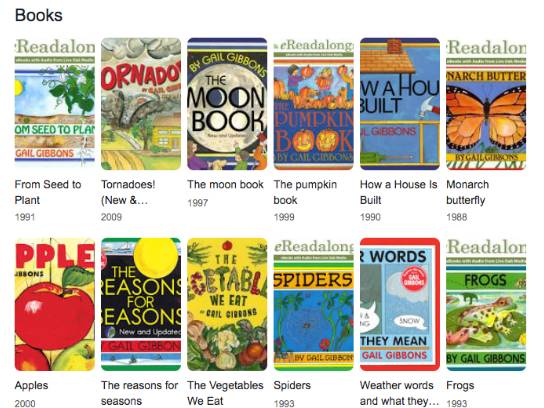Open the Weather Words cover image

400,304
